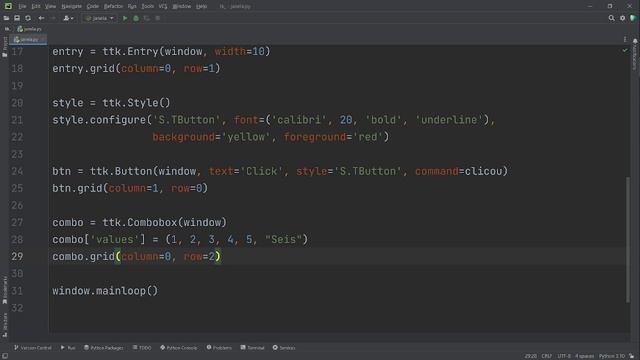This screenshot has width=640, height=360.
Task: Open the TODO tool window
Action: (142, 348)
